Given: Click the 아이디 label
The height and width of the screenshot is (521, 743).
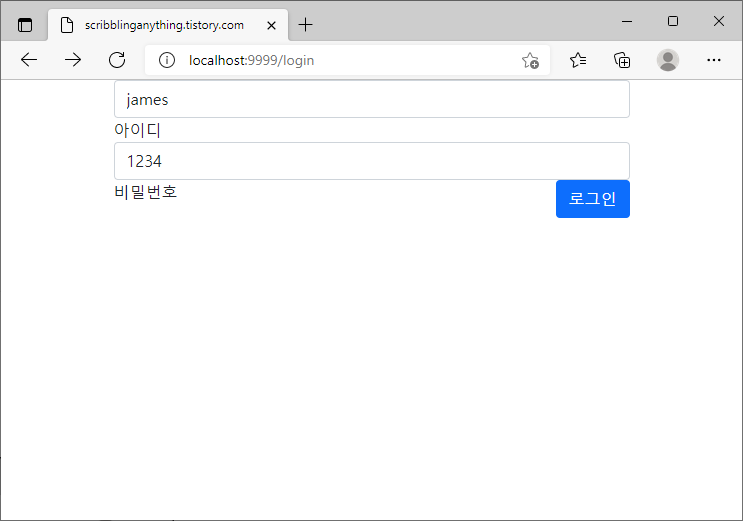Looking at the screenshot, I should click(x=138, y=130).
